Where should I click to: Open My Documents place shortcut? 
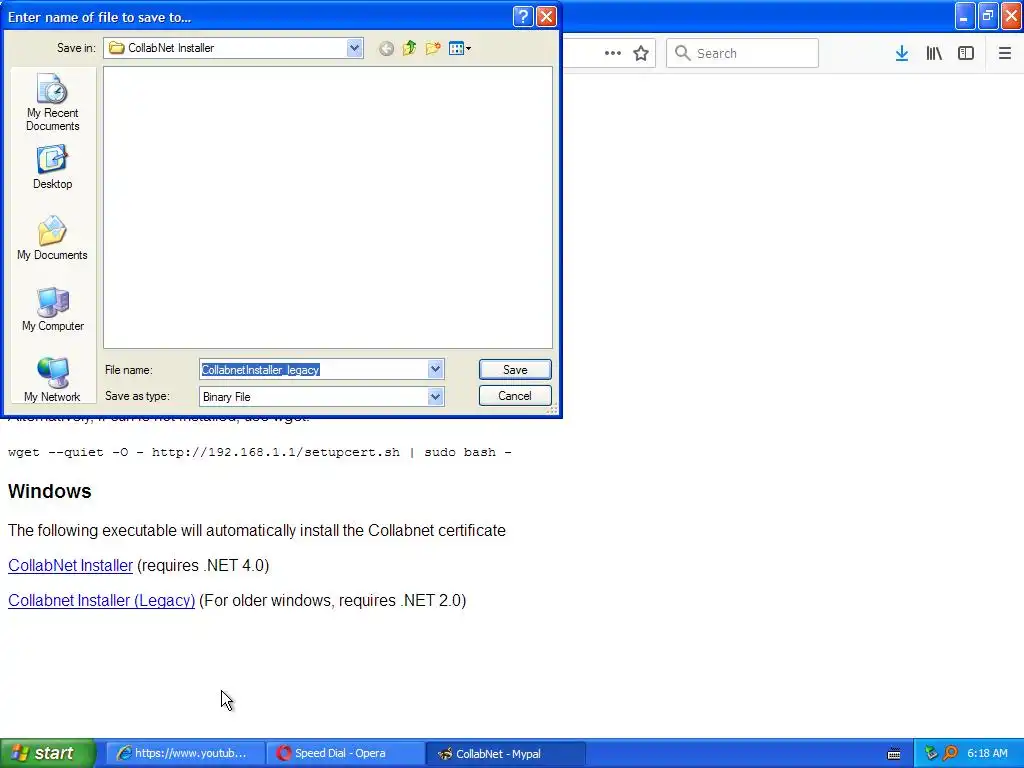(52, 239)
